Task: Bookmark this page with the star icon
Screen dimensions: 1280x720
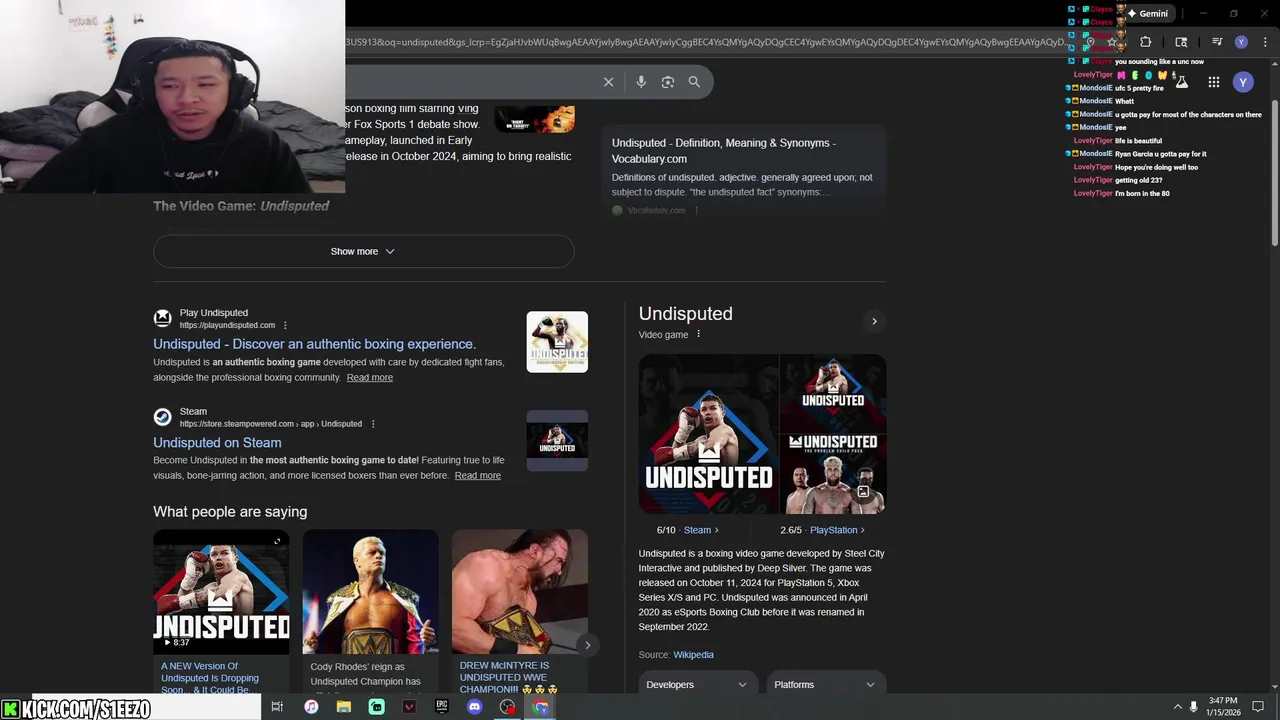Action: 1112,42
